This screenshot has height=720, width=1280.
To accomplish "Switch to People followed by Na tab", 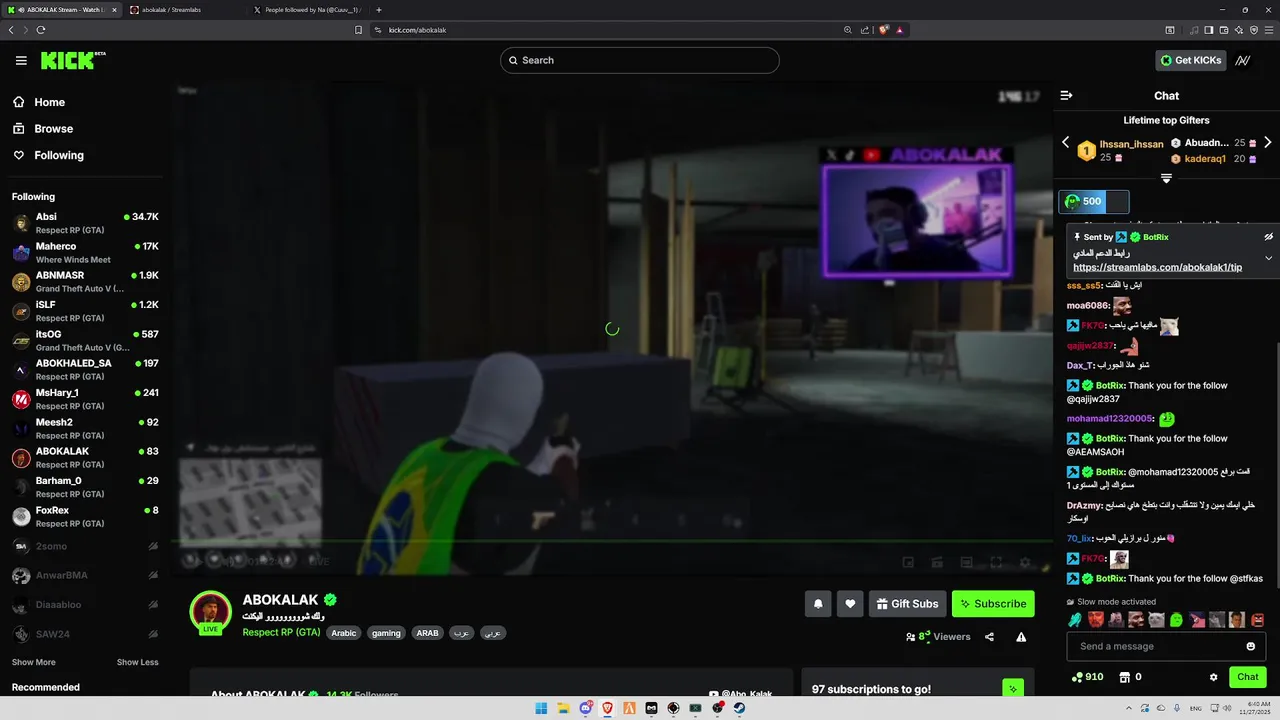I will pos(308,9).
